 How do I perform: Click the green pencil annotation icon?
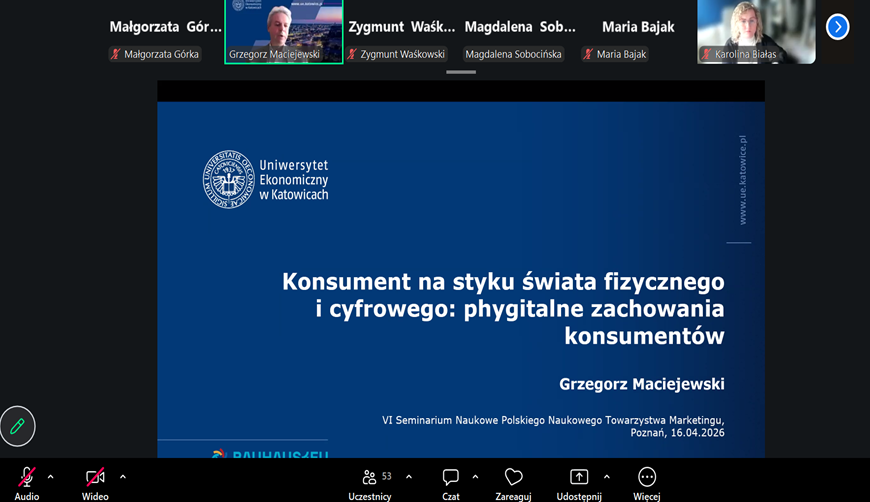[17, 426]
